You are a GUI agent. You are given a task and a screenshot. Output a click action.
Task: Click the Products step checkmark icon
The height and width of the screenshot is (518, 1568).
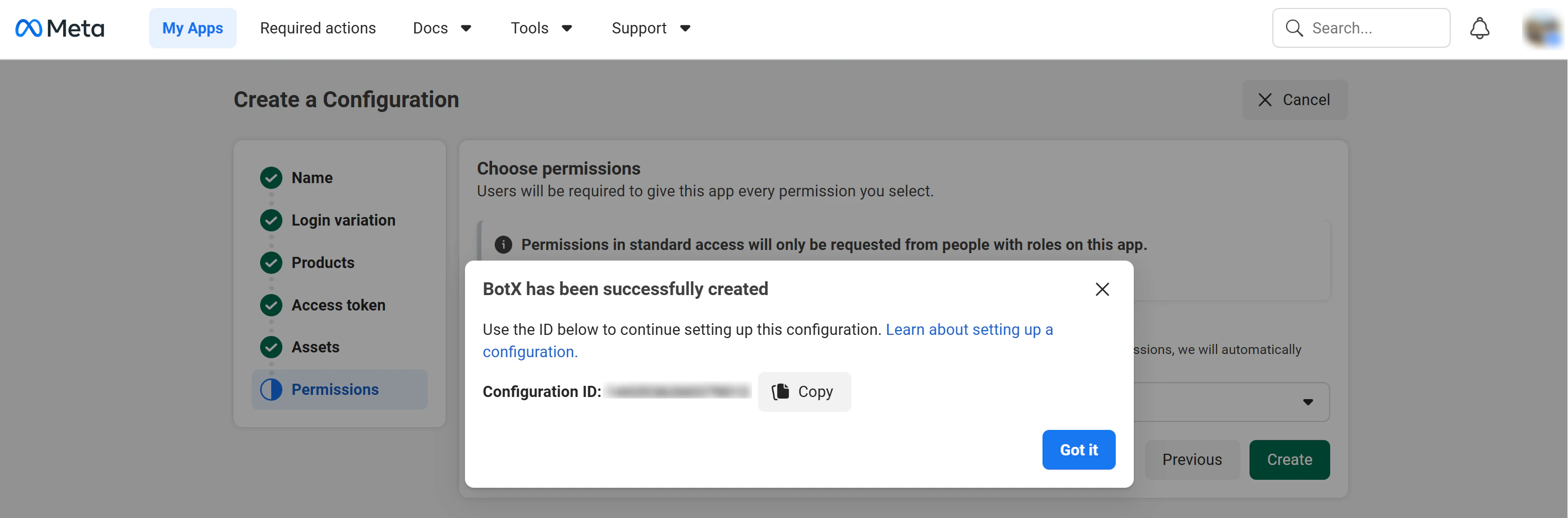click(271, 262)
